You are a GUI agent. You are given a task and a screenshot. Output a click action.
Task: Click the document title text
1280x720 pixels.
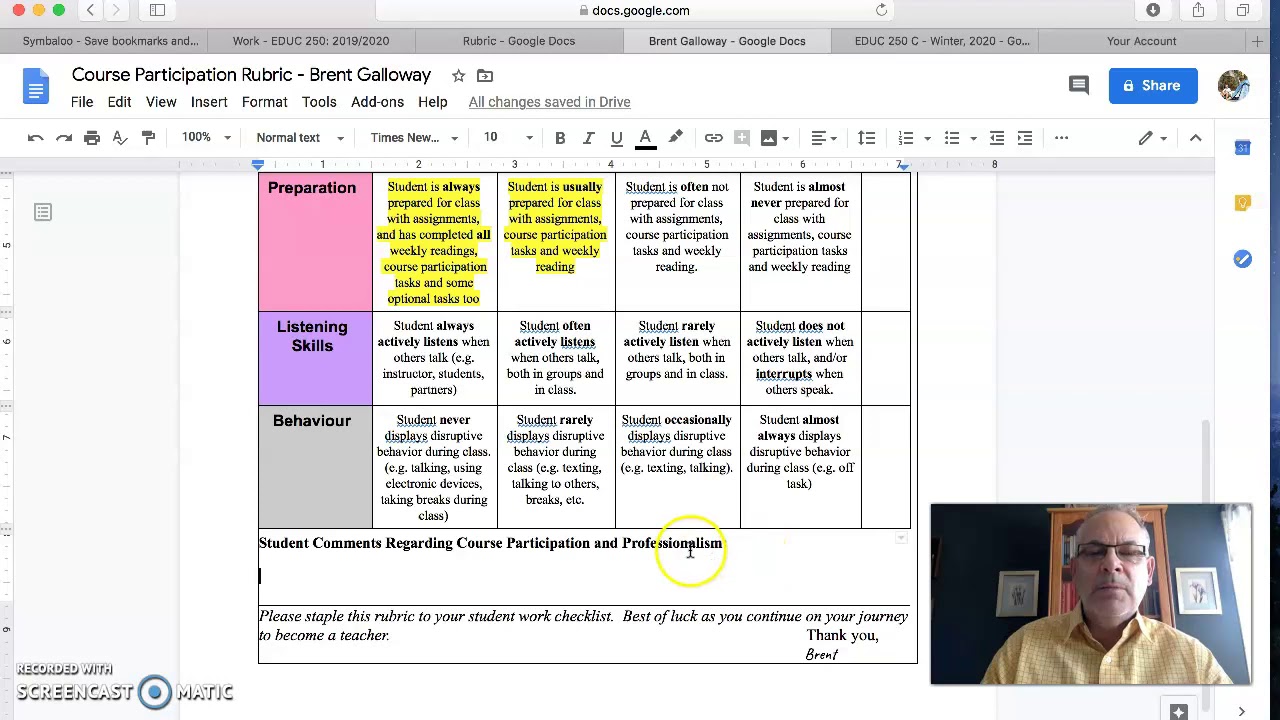pyautogui.click(x=251, y=75)
